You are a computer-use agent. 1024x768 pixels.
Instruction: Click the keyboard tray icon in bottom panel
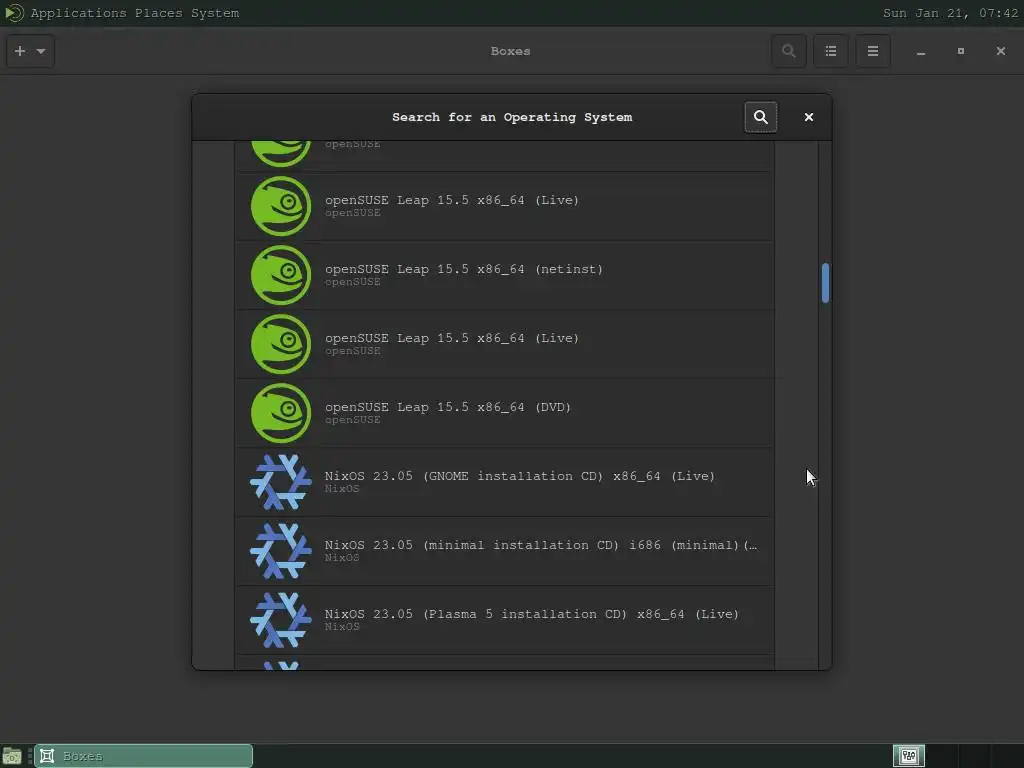coord(909,756)
